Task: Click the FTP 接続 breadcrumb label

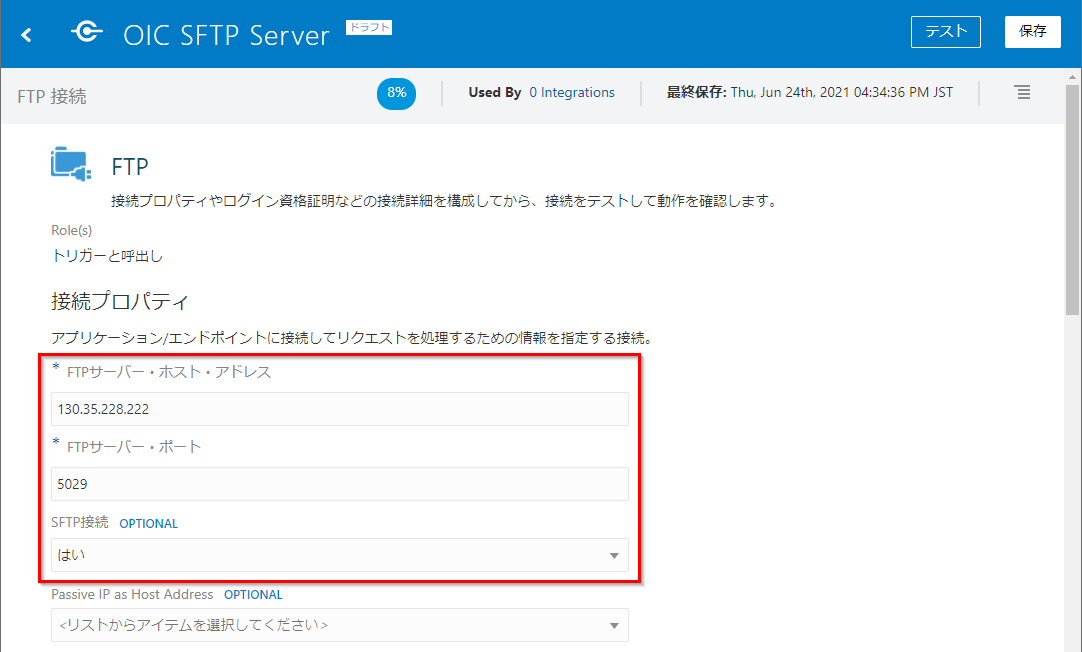Action: (x=52, y=96)
